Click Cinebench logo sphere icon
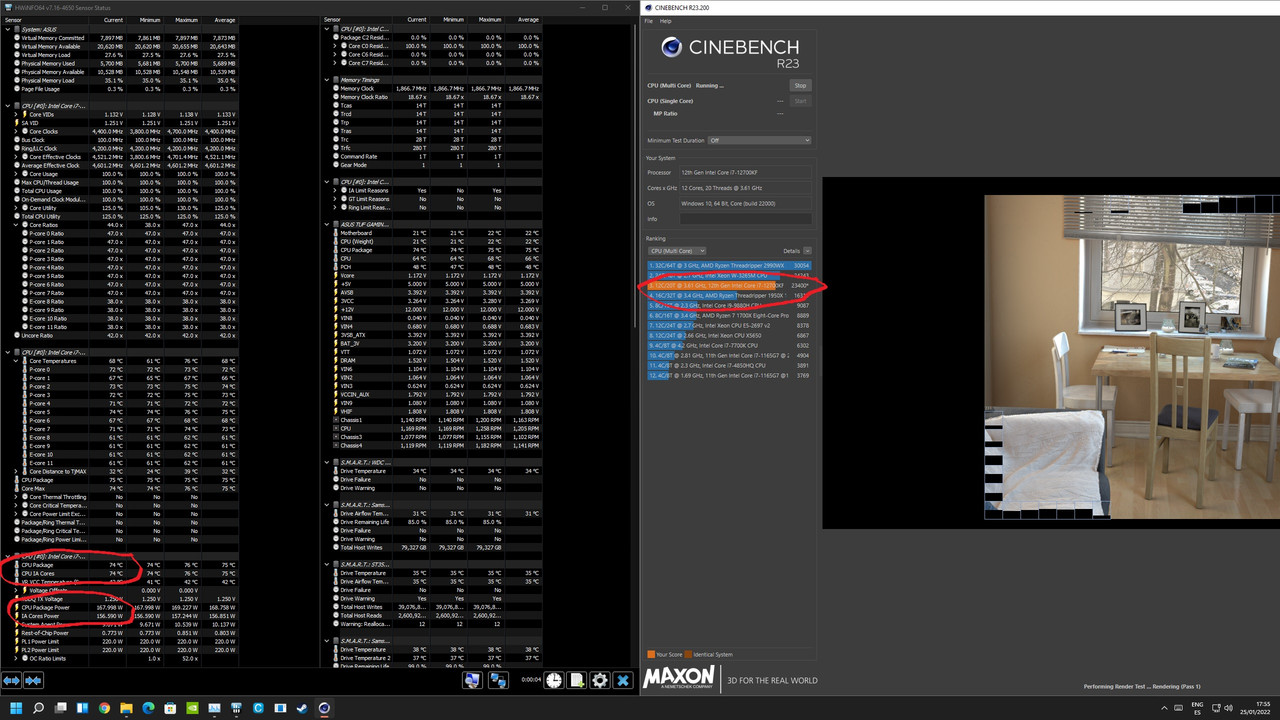This screenshot has height=720, width=1280. (672, 46)
